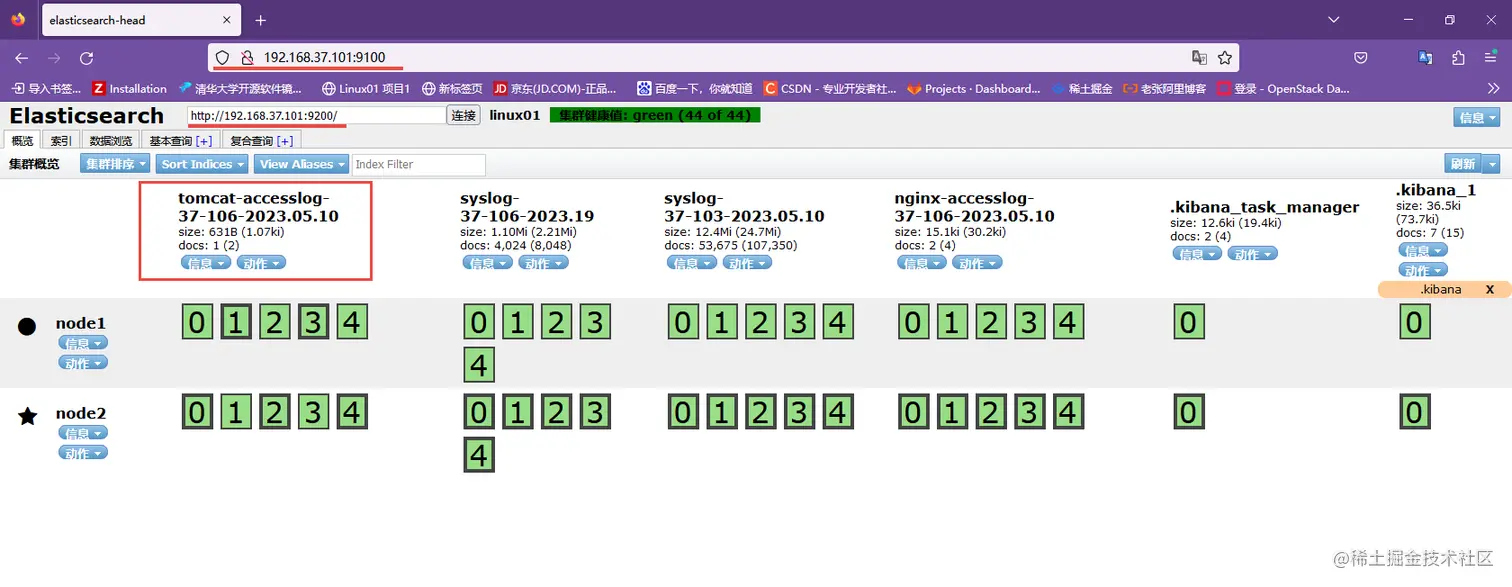Close the elasticsearch-head tab
The width and height of the screenshot is (1512, 587).
(x=225, y=20)
